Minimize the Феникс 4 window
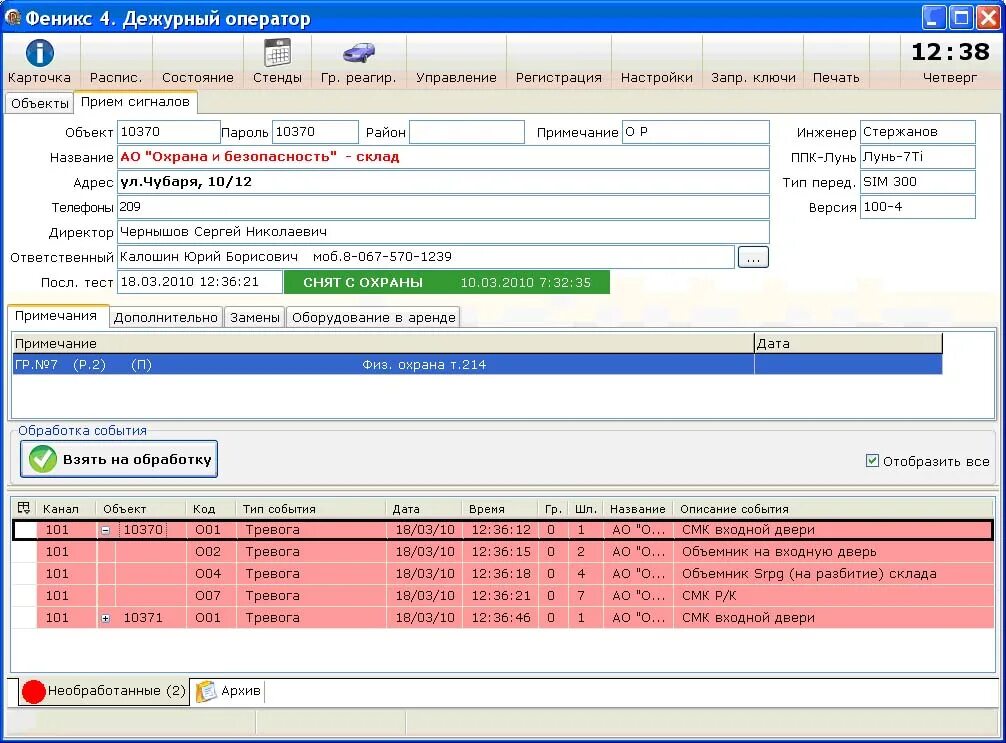Screen dimensions: 1006x743 pos(935,17)
